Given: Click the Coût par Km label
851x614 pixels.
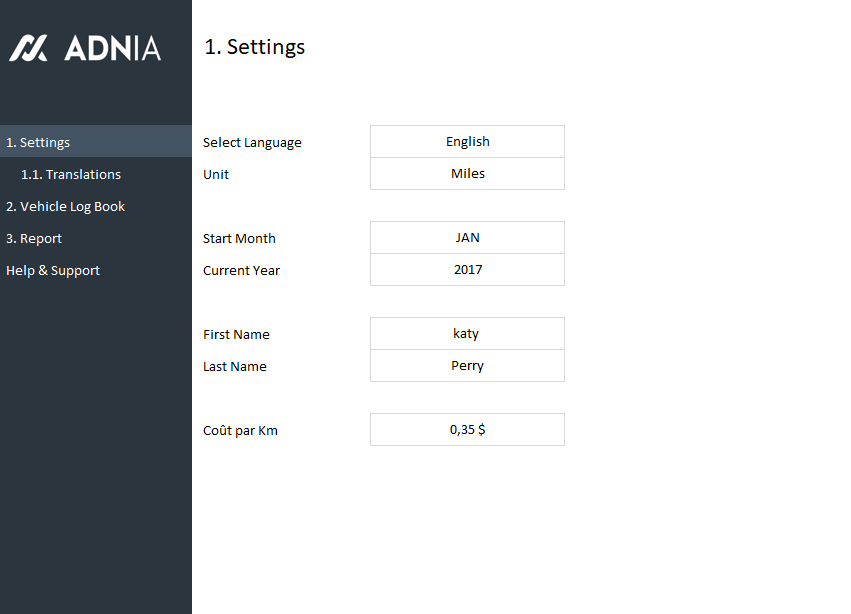Looking at the screenshot, I should coord(240,430).
